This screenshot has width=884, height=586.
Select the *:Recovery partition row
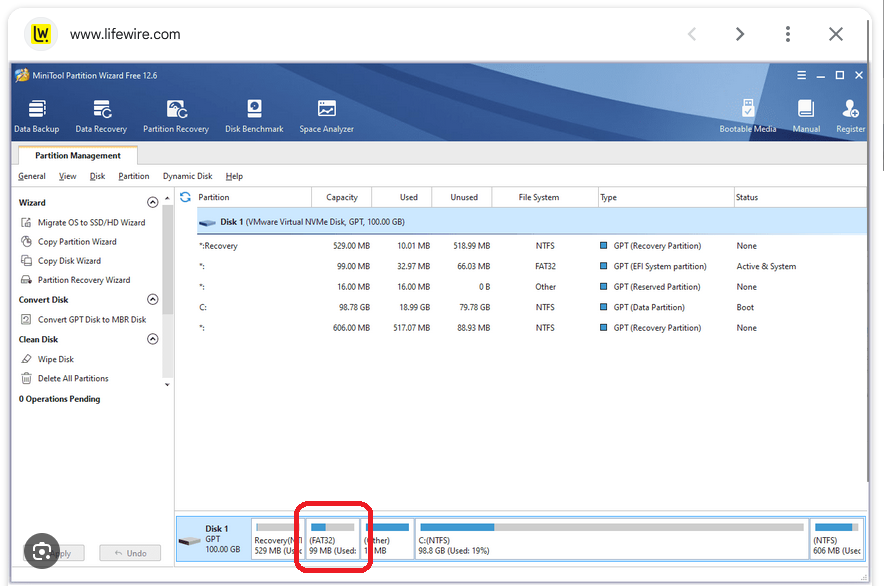532,246
